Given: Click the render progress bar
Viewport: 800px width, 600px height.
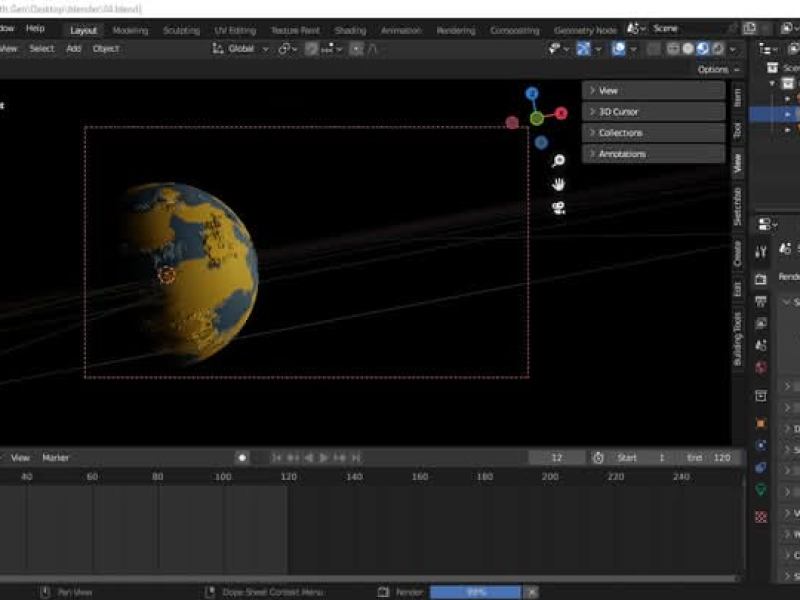Looking at the screenshot, I should (x=475, y=592).
